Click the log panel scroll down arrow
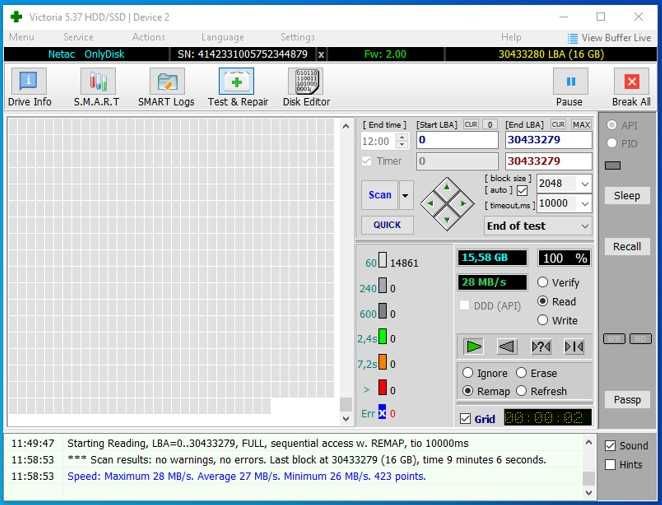The width and height of the screenshot is (662, 505). tap(589, 492)
